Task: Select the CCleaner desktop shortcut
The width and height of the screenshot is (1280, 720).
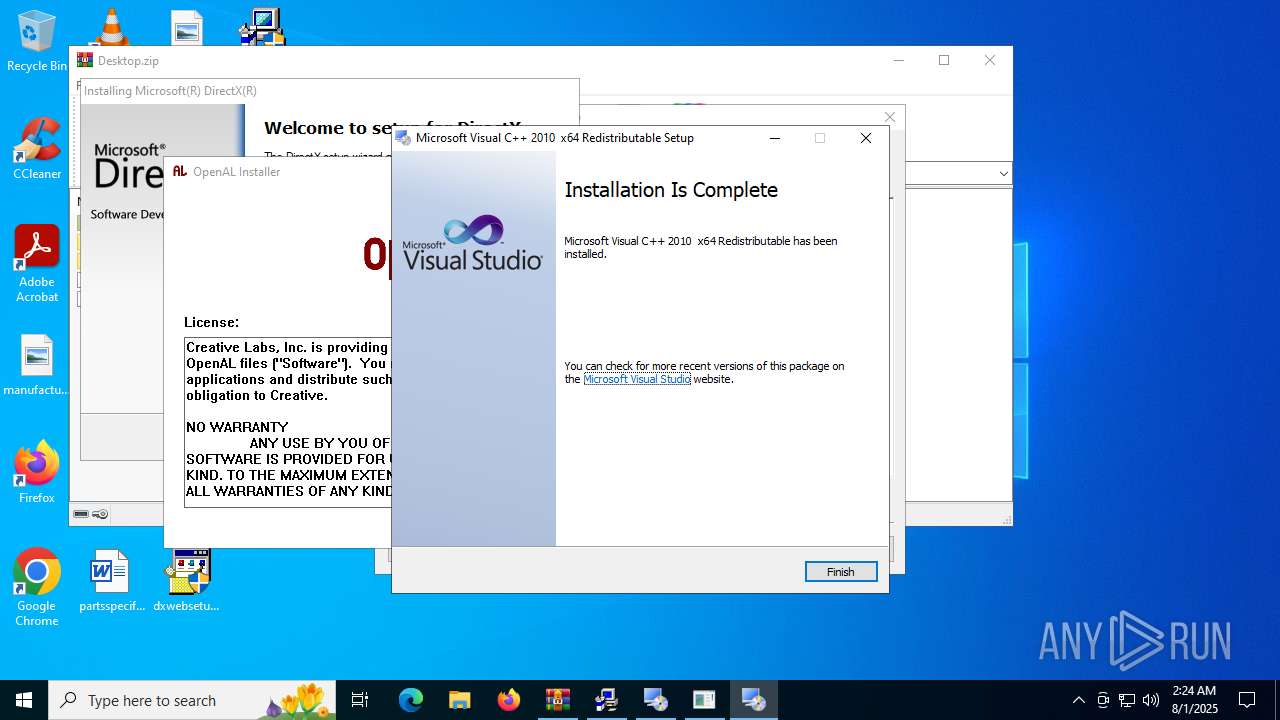Action: coord(37,149)
